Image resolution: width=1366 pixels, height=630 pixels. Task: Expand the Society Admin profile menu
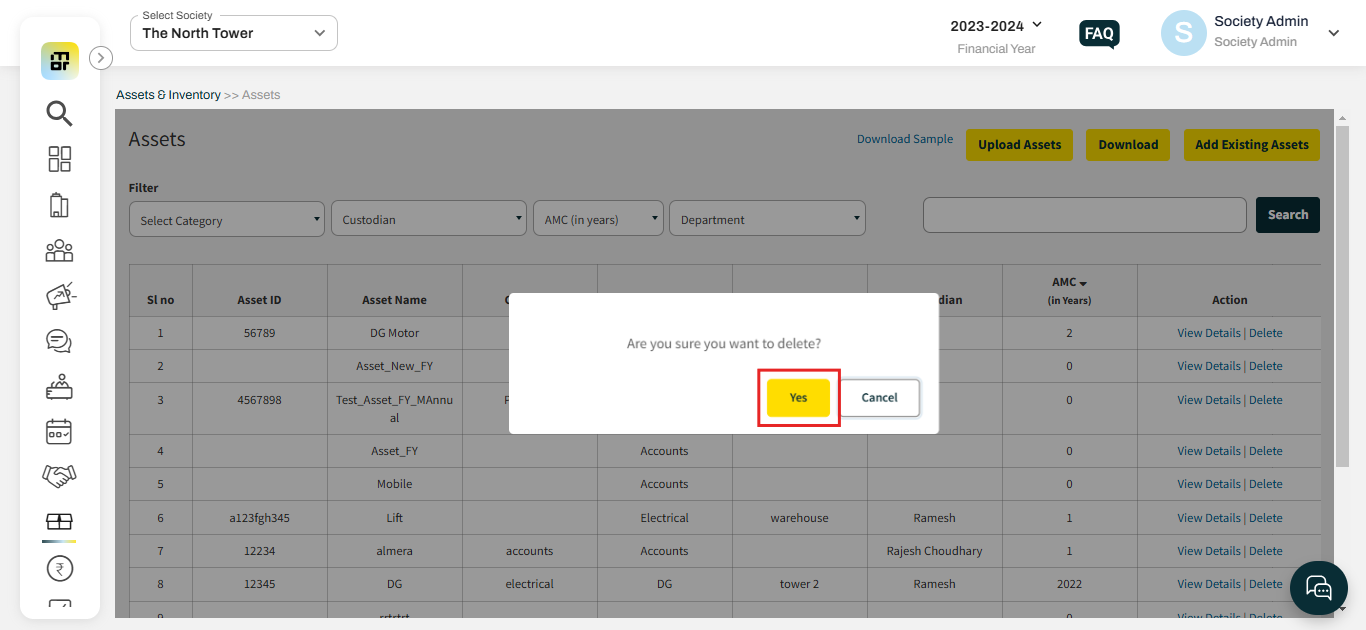pos(1333,33)
